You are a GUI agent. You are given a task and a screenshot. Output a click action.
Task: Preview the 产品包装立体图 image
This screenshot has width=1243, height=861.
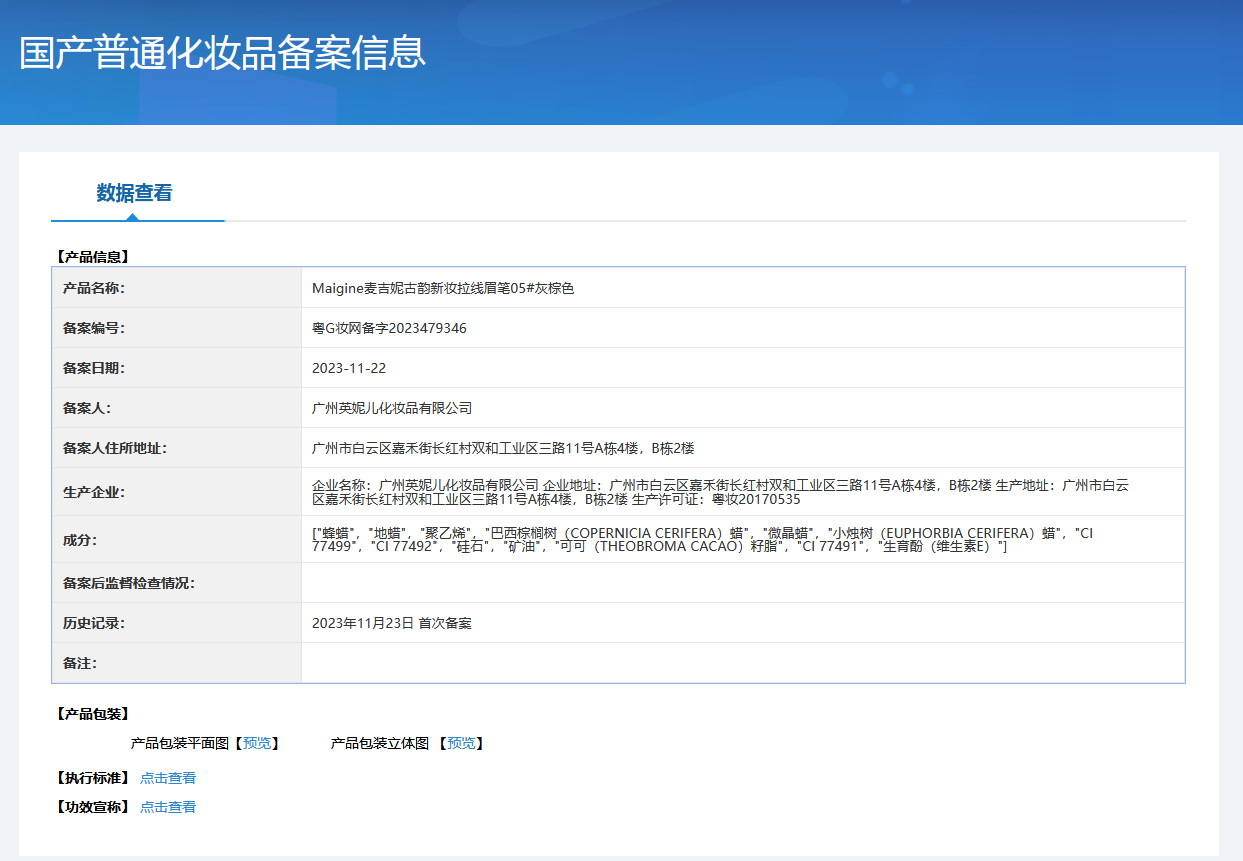[x=461, y=743]
